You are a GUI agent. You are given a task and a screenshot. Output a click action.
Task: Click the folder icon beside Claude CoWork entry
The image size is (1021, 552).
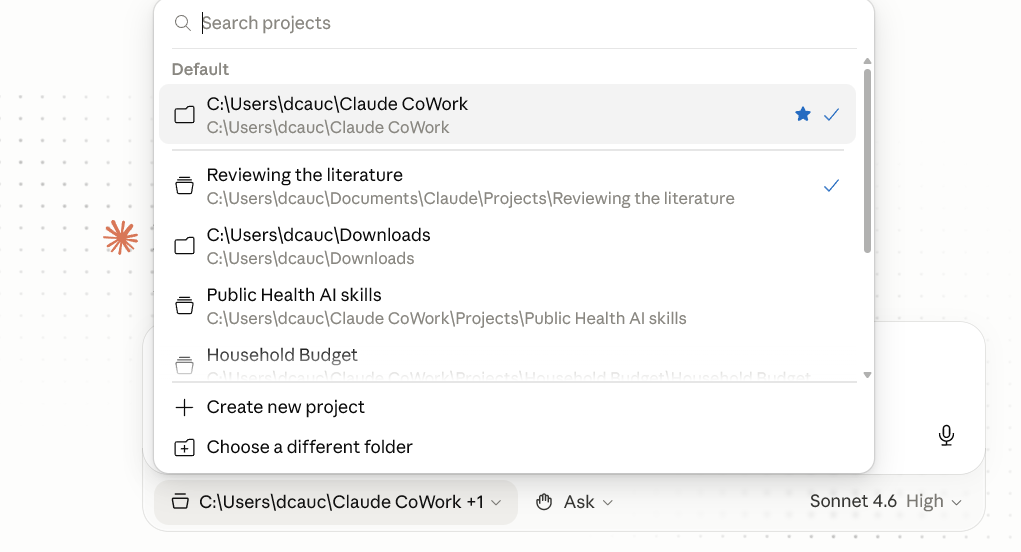pos(184,115)
